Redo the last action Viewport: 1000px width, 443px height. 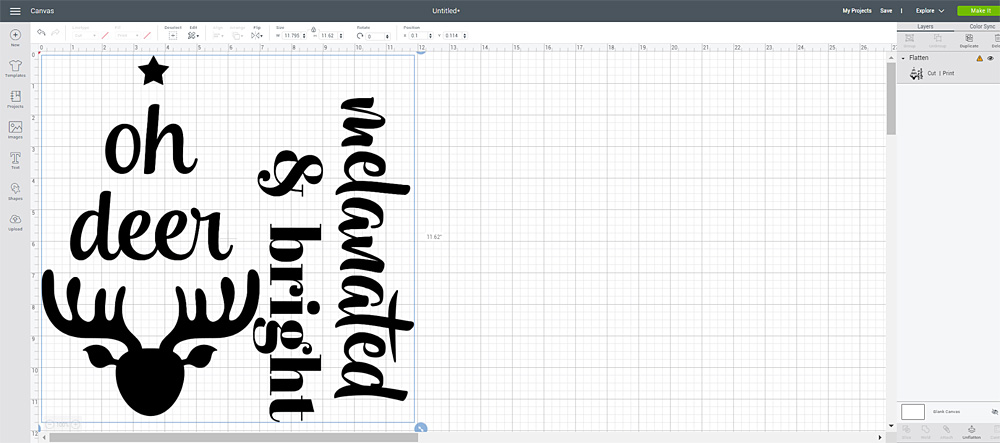coord(55,33)
